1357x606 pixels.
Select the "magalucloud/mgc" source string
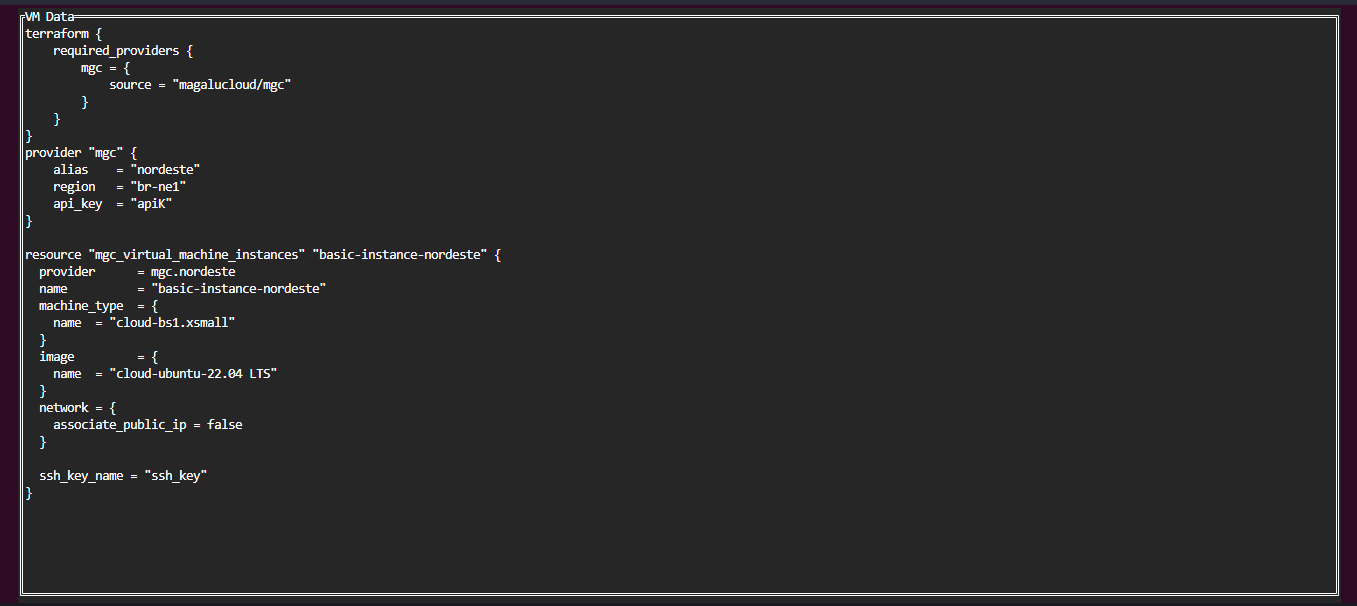pyautogui.click(x=231, y=84)
